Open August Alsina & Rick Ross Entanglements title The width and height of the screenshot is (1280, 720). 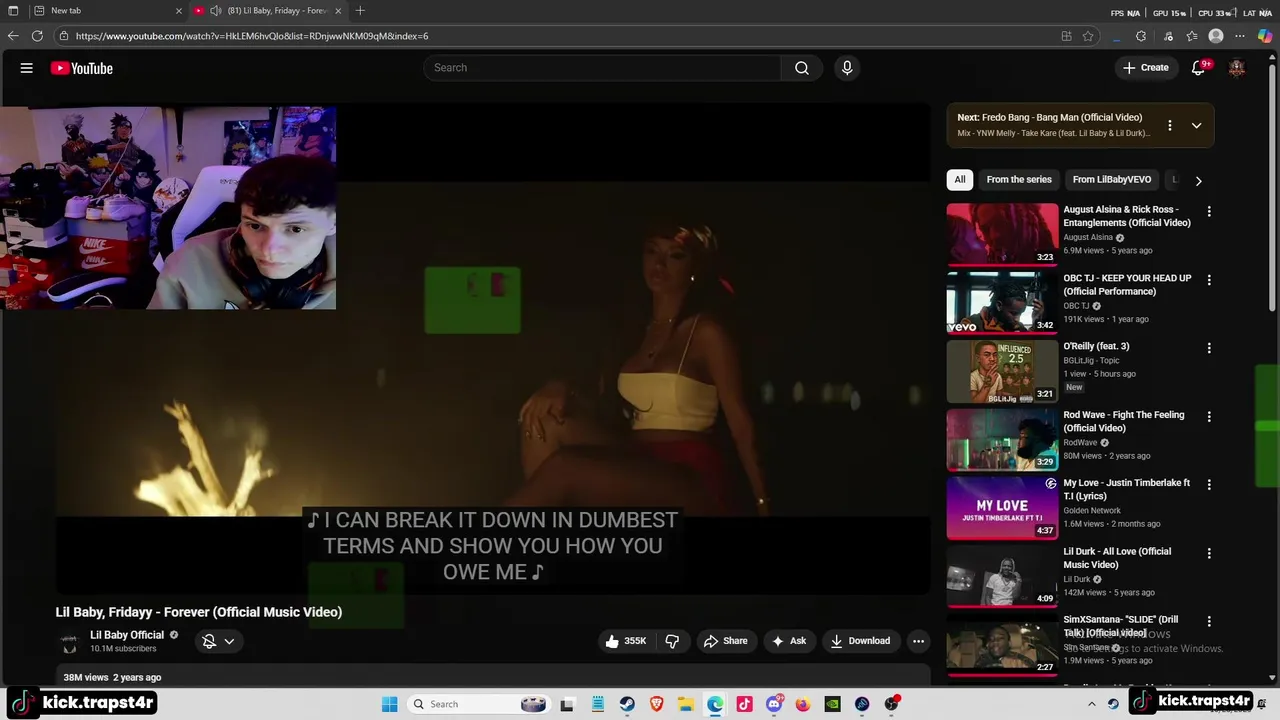[1127, 216]
